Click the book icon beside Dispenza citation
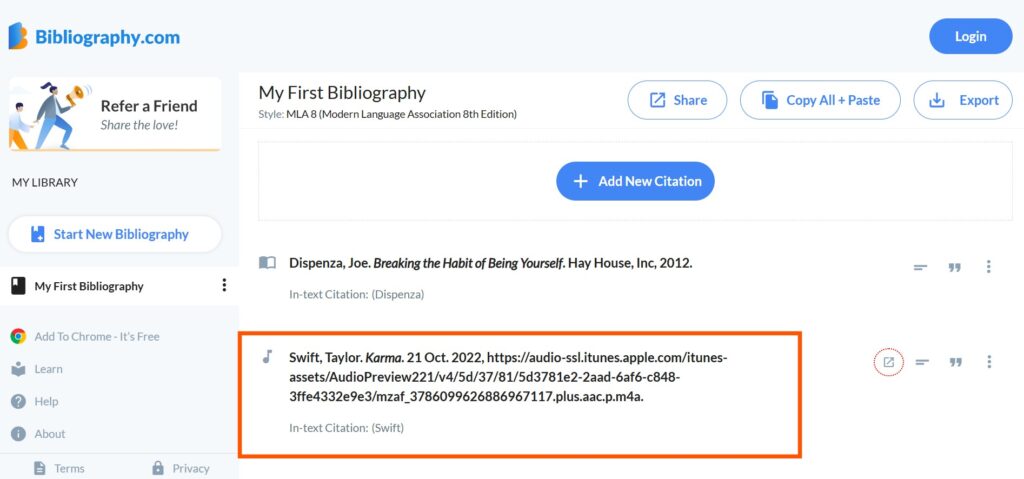This screenshot has width=1024, height=479. (x=267, y=263)
